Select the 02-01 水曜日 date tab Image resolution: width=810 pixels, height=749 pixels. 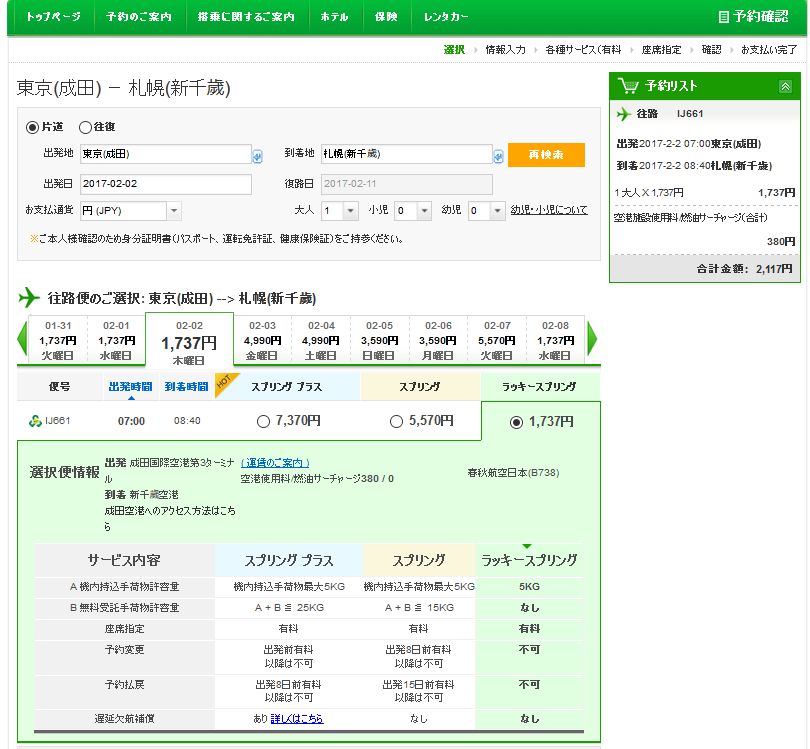(116, 340)
